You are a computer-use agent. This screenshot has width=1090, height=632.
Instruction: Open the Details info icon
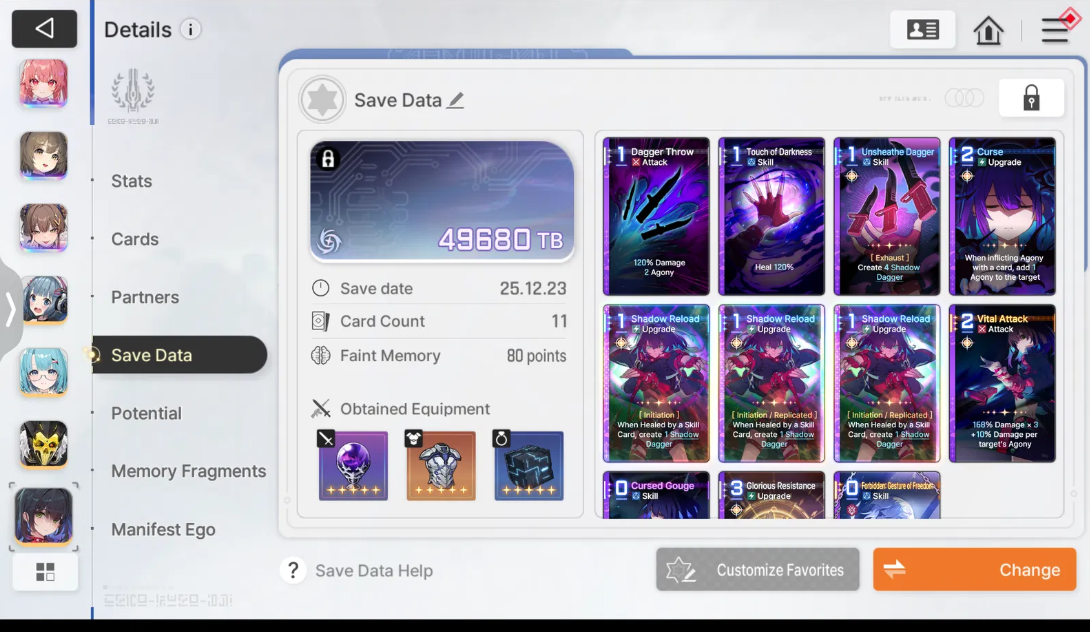coord(190,29)
